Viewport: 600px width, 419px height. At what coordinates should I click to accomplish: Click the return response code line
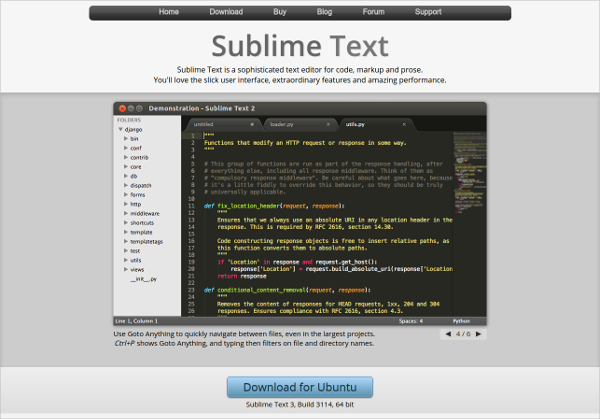point(242,276)
